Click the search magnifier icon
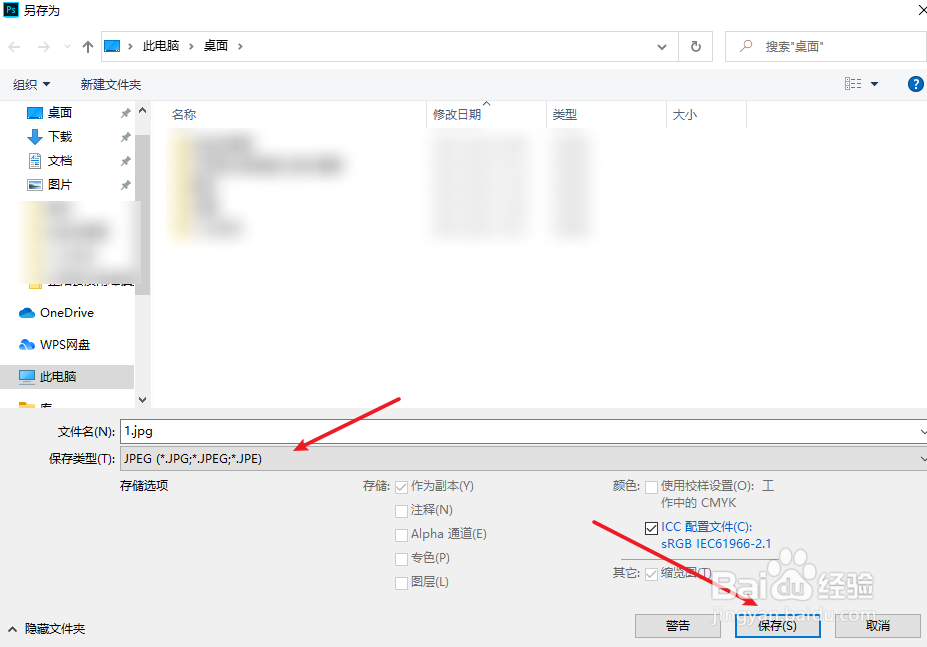Screen dimensions: 927x647 [x=745, y=45]
